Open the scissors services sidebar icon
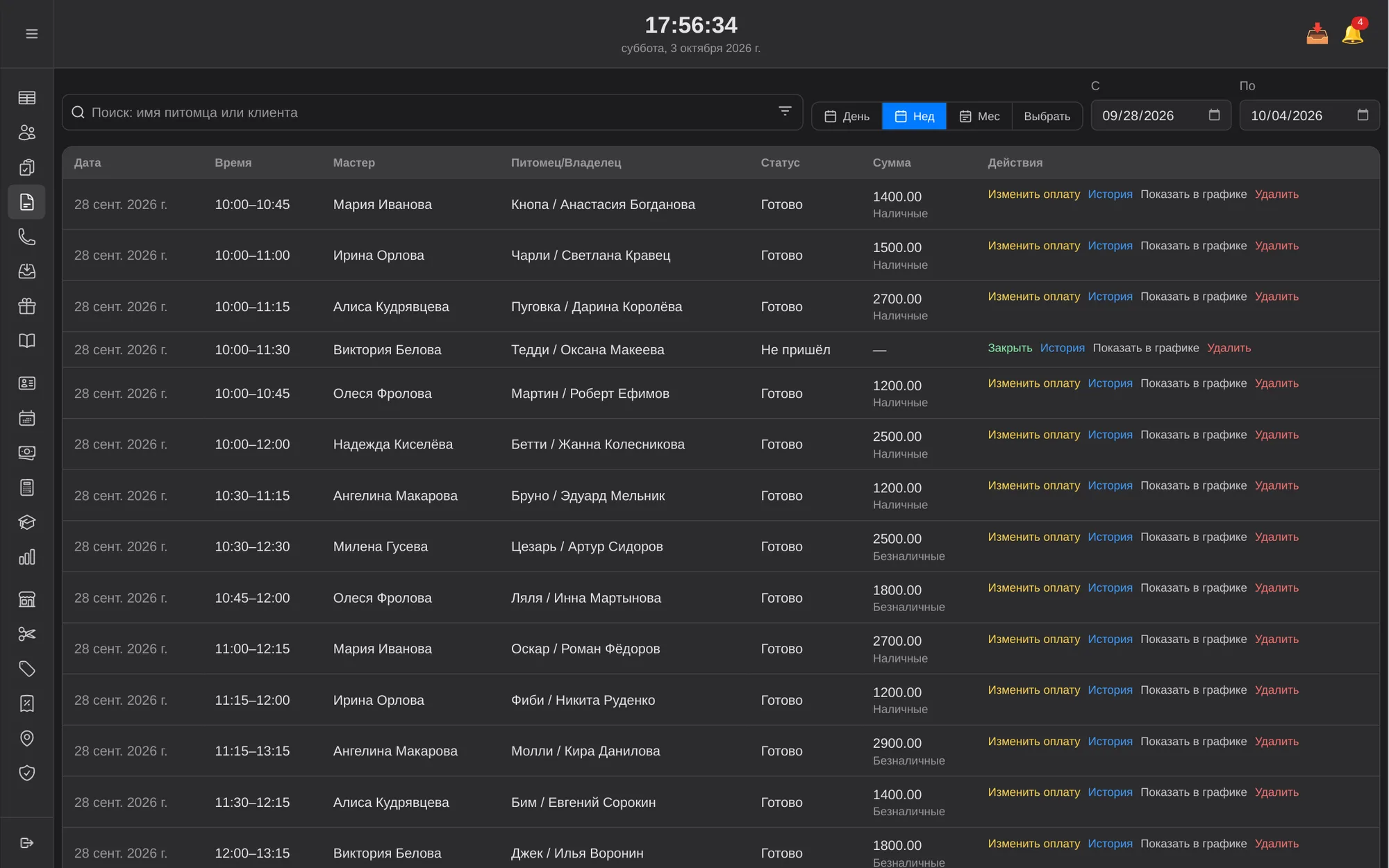This screenshot has height=868, width=1389. point(26,634)
